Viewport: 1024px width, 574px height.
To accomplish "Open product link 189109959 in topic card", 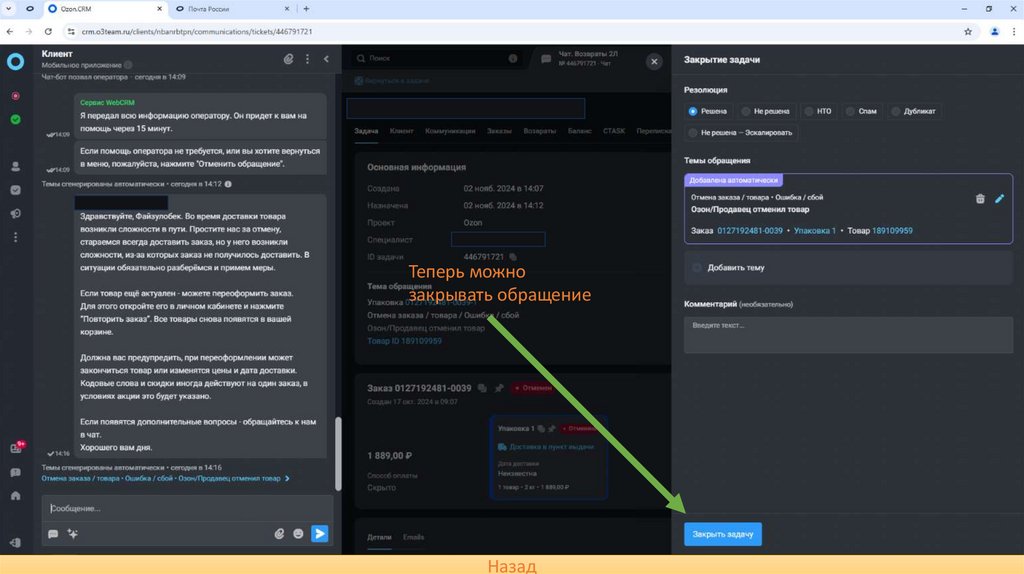I will click(x=892, y=231).
